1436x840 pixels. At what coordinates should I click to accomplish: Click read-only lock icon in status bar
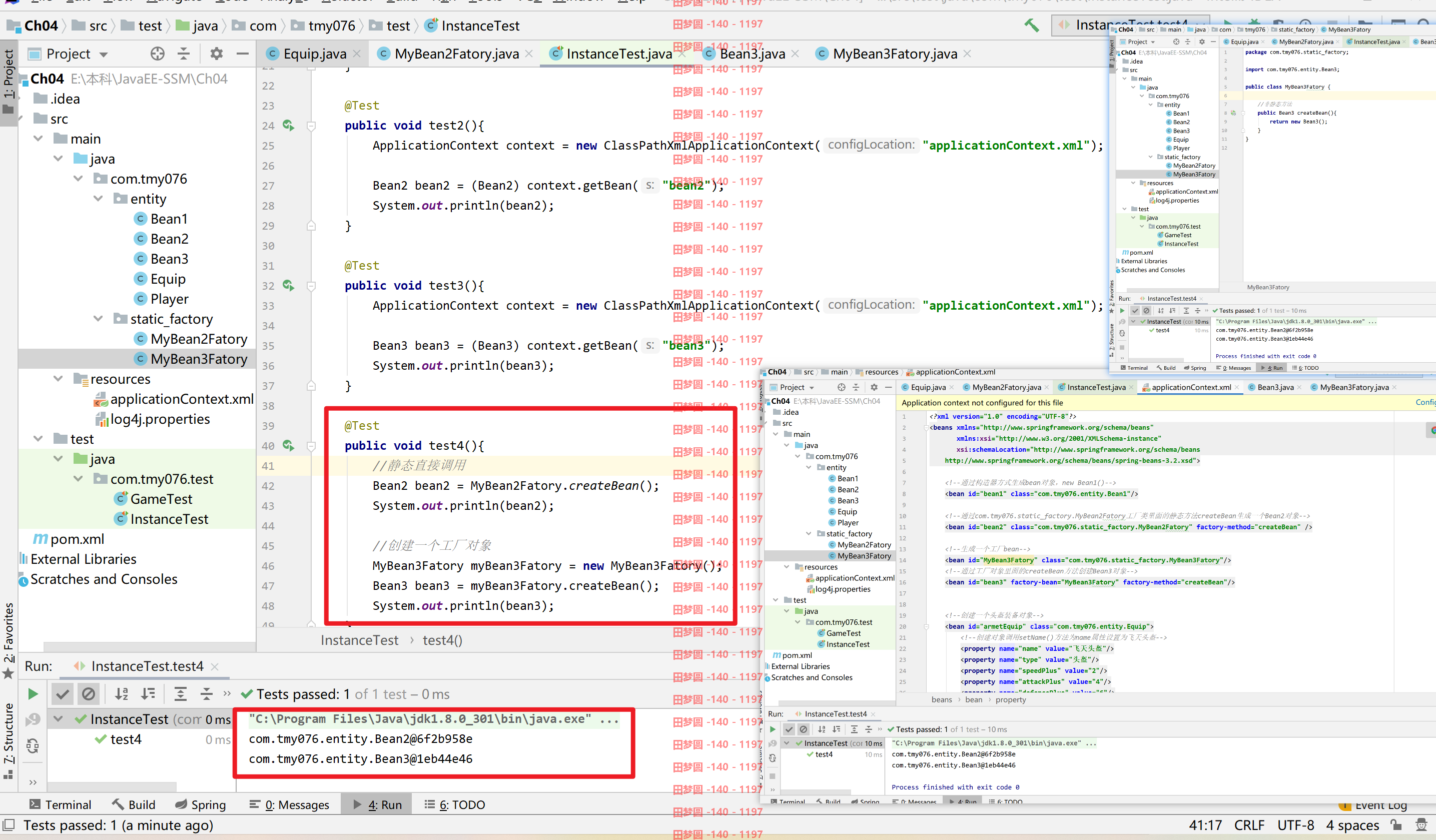point(1396,825)
